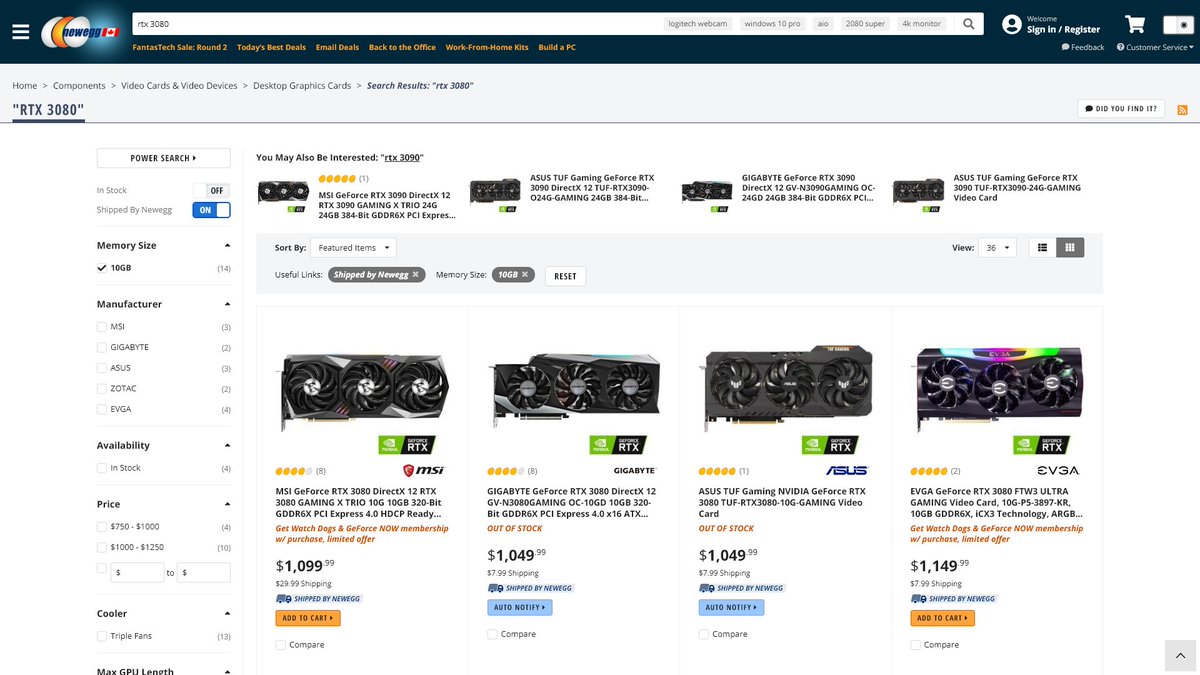Open the GIGABYTE brand logo

point(635,470)
